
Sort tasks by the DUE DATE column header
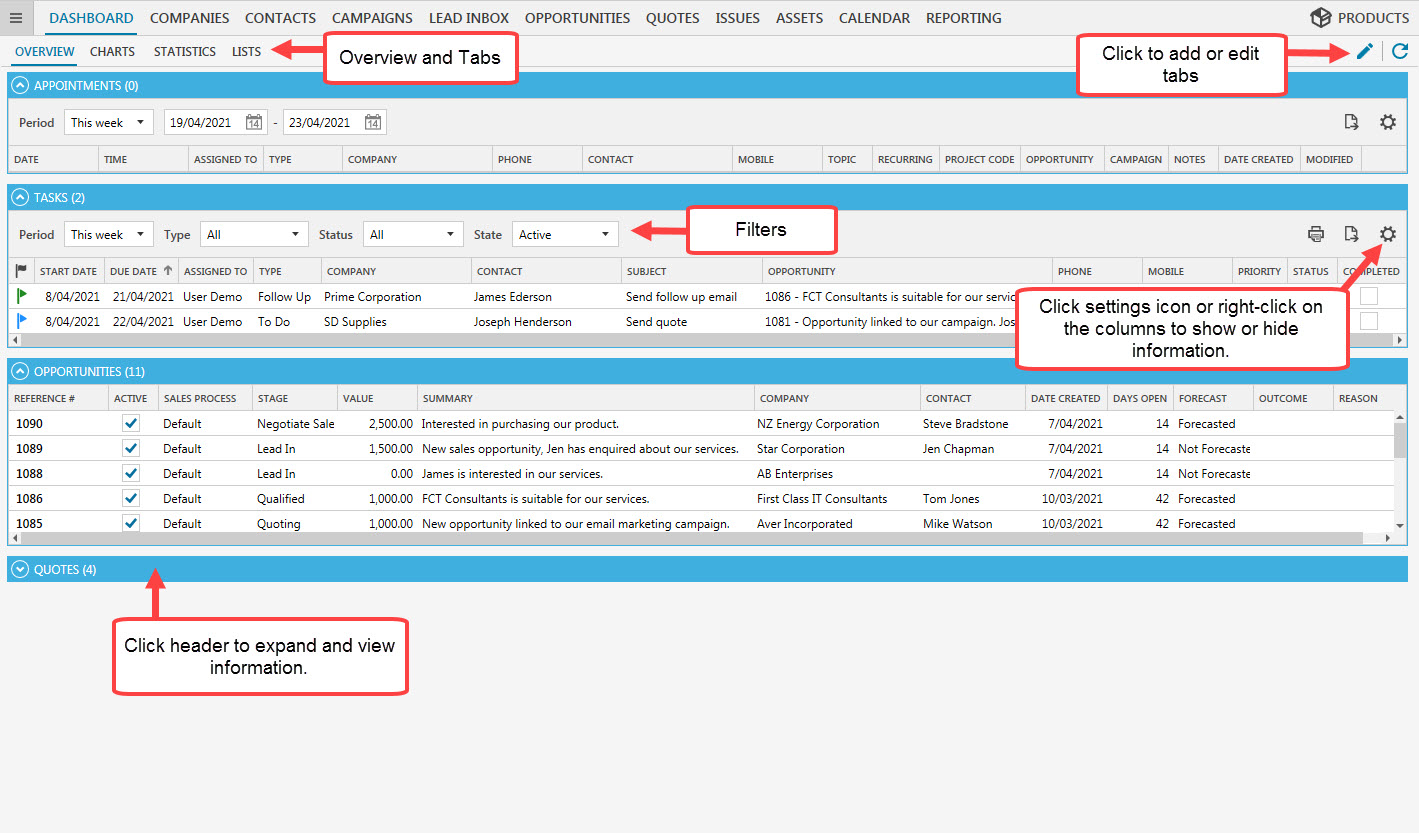tap(135, 270)
